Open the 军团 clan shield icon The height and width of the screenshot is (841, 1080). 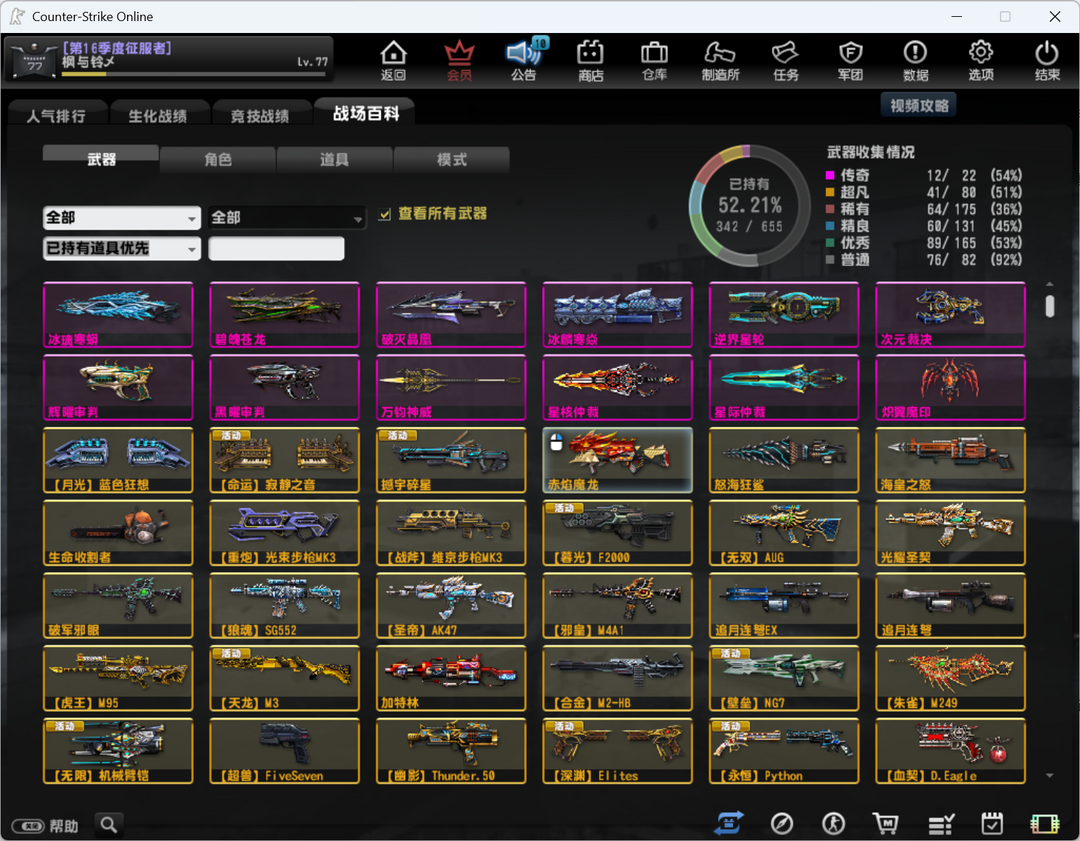click(x=851, y=61)
